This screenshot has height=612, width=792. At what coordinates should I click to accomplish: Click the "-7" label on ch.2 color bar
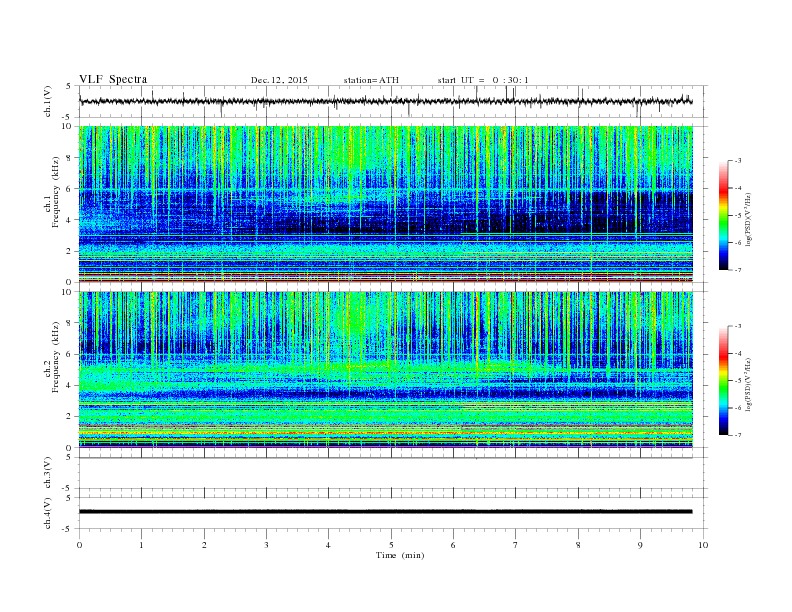tap(738, 435)
